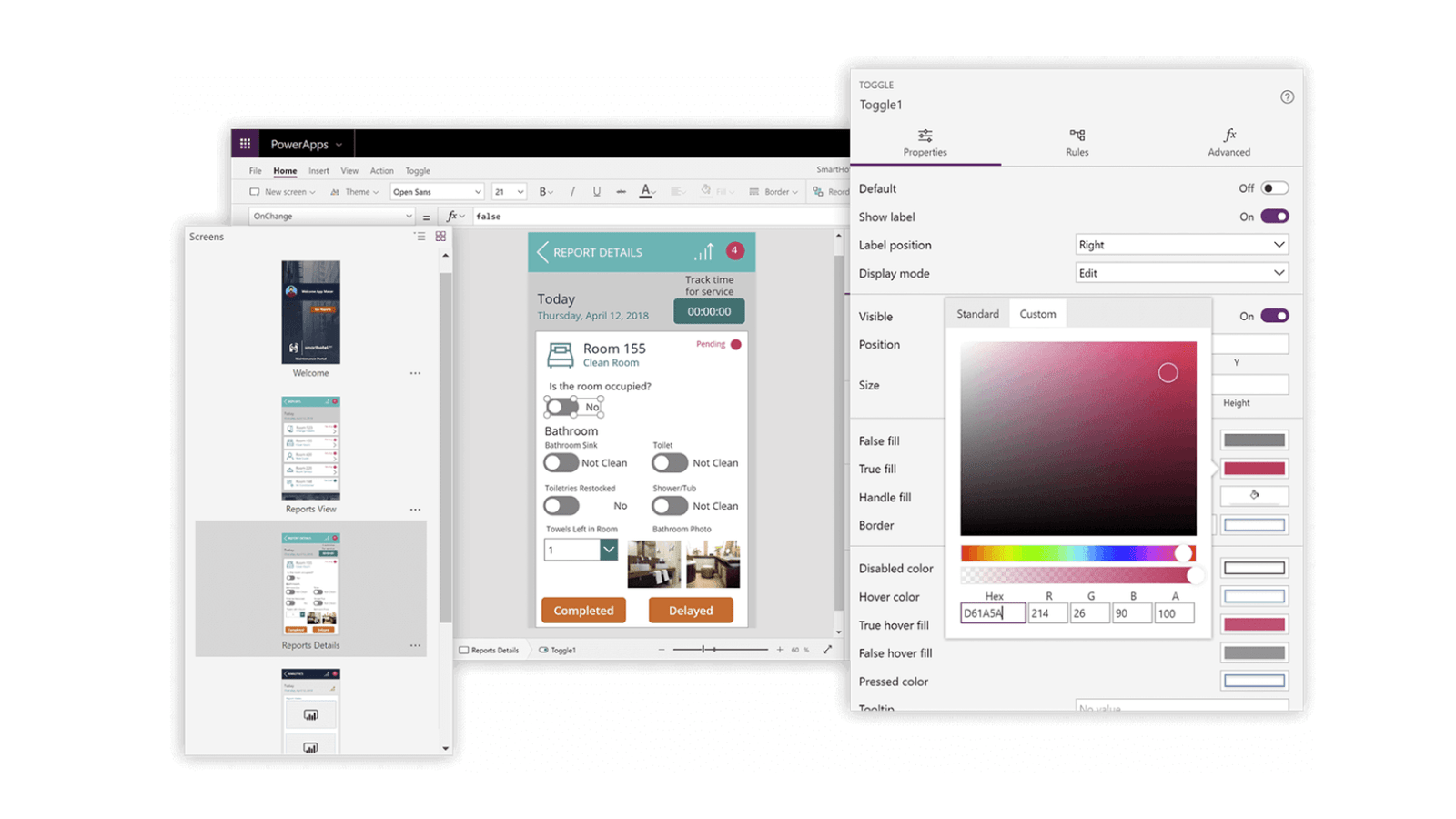Click the False fill gray swatch
Image resolution: width=1456 pixels, height=819 pixels.
pyautogui.click(x=1254, y=440)
